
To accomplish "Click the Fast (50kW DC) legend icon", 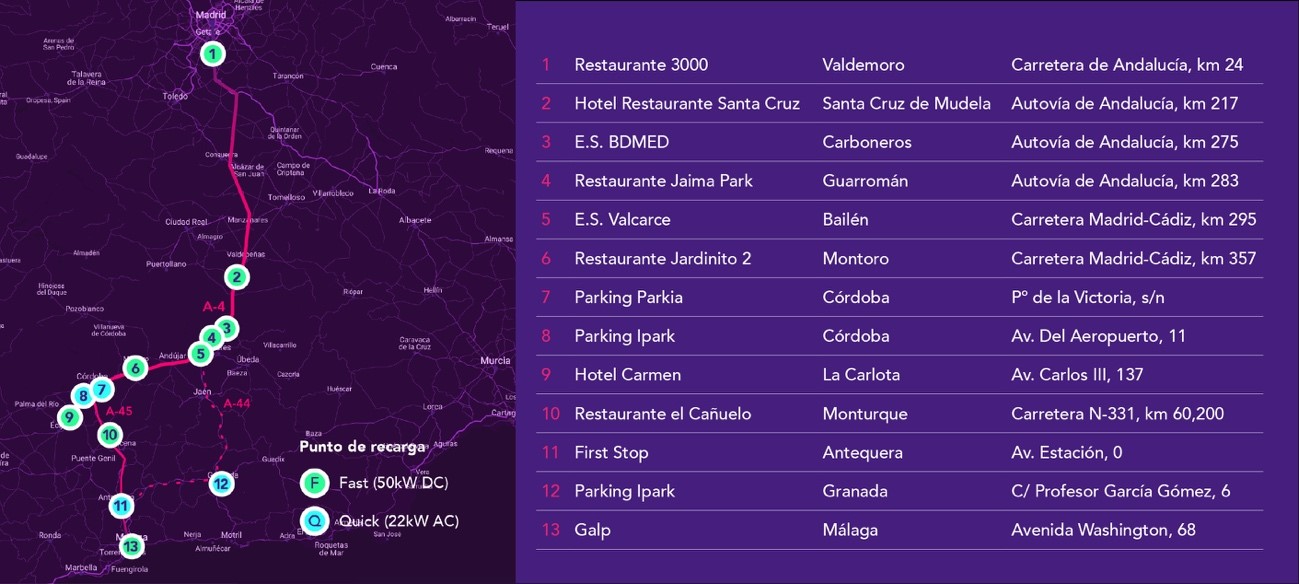I will (x=315, y=484).
